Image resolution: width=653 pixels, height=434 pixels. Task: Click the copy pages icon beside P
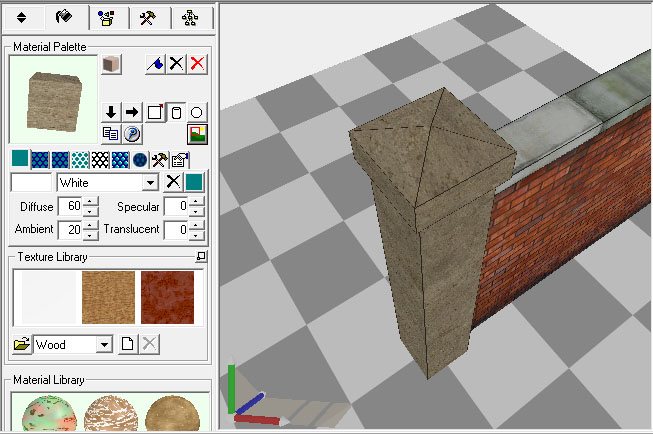point(112,133)
